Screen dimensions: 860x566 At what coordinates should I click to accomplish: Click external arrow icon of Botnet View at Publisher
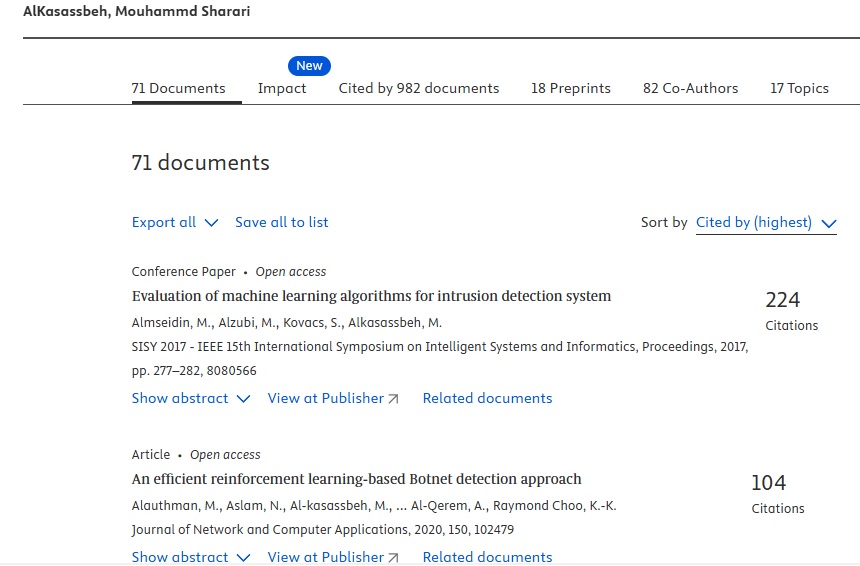click(393, 557)
